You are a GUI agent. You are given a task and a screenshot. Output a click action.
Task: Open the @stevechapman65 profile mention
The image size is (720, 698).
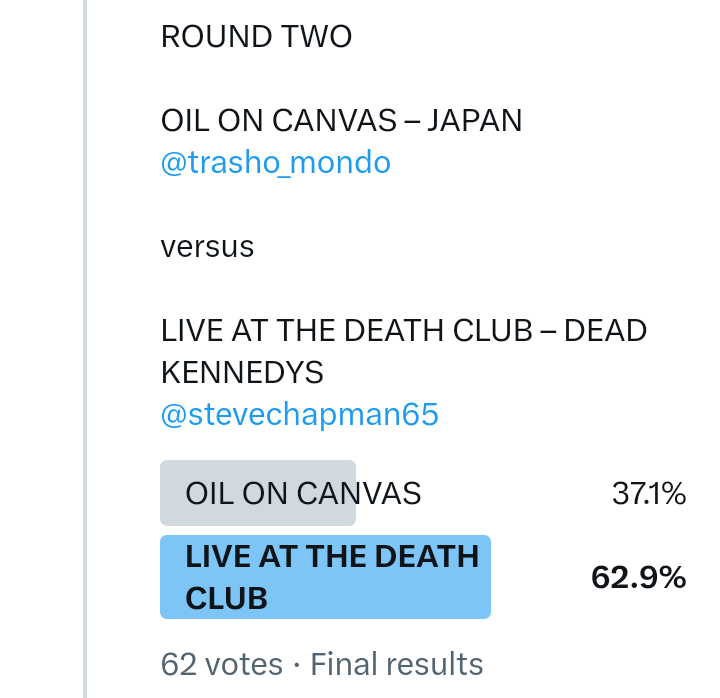(299, 415)
